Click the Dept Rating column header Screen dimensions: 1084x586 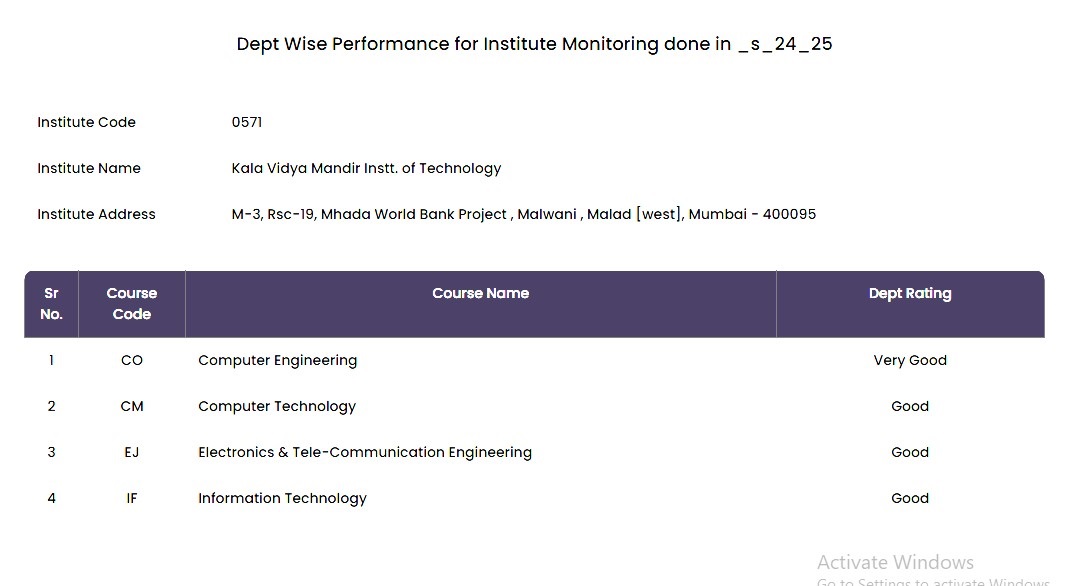pos(909,293)
